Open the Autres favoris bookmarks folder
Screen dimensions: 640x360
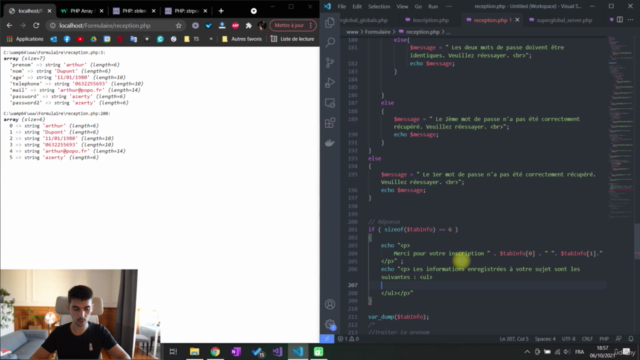[242, 39]
